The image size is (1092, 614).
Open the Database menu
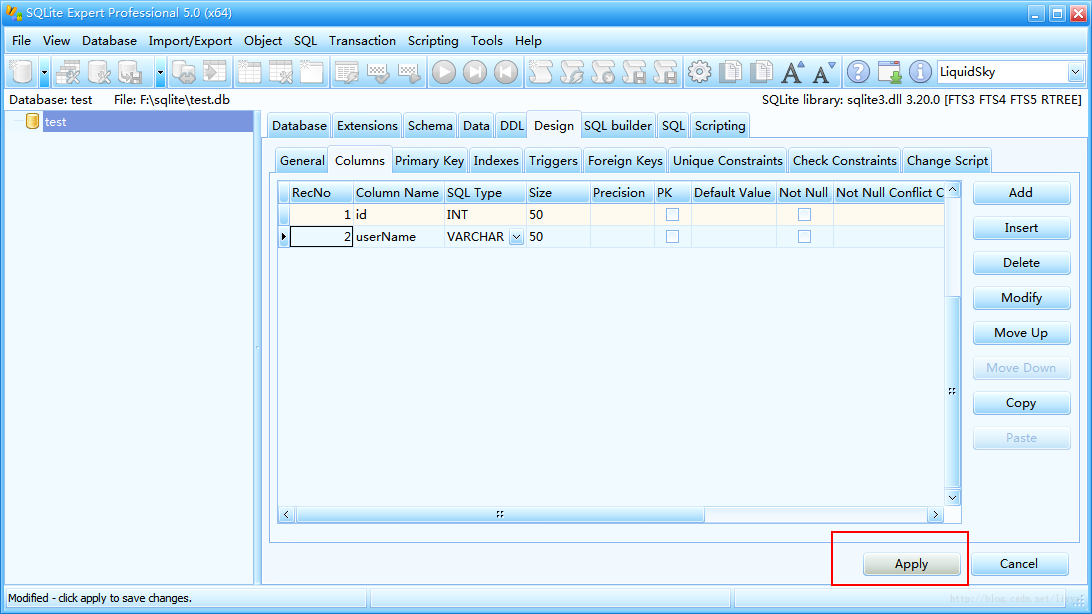pos(109,40)
